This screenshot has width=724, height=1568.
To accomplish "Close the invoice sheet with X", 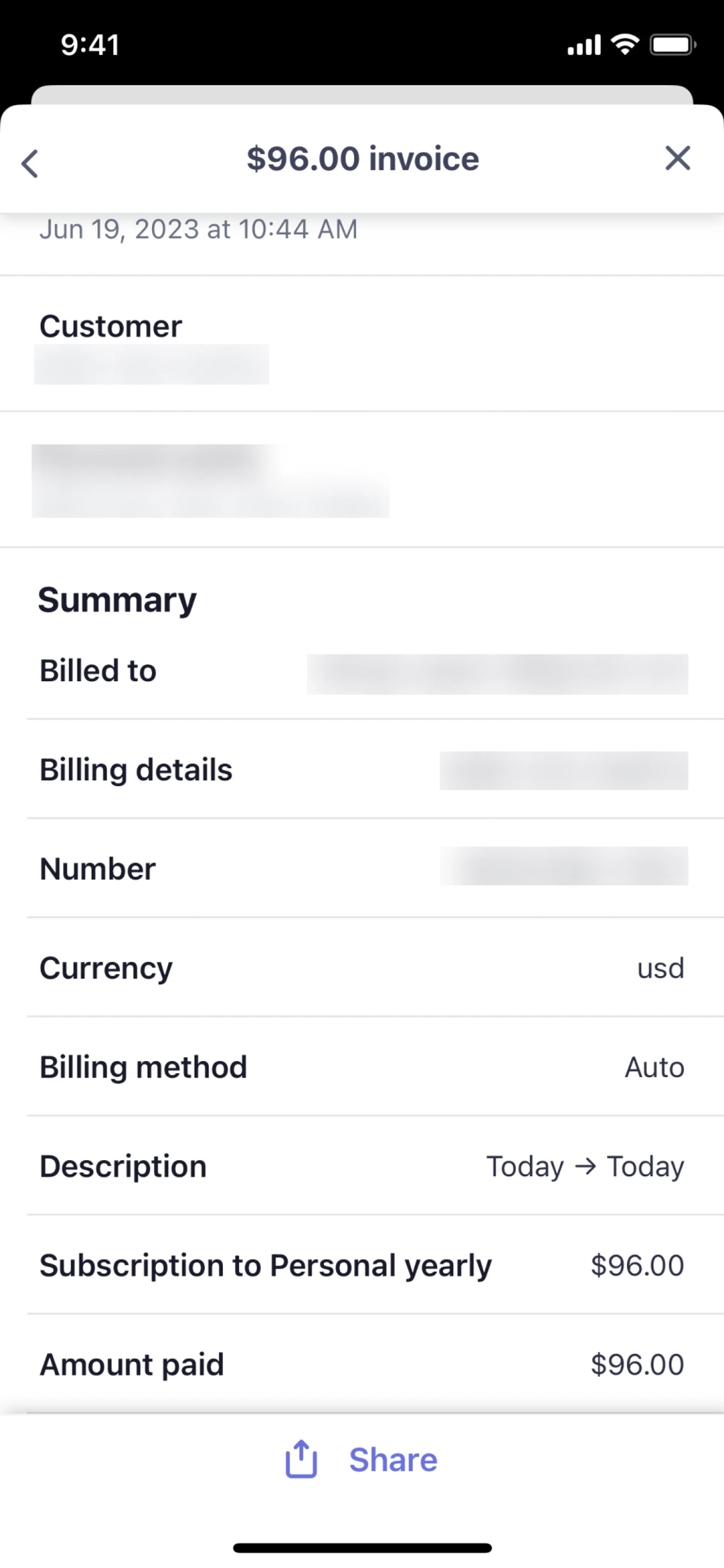I will [x=677, y=158].
